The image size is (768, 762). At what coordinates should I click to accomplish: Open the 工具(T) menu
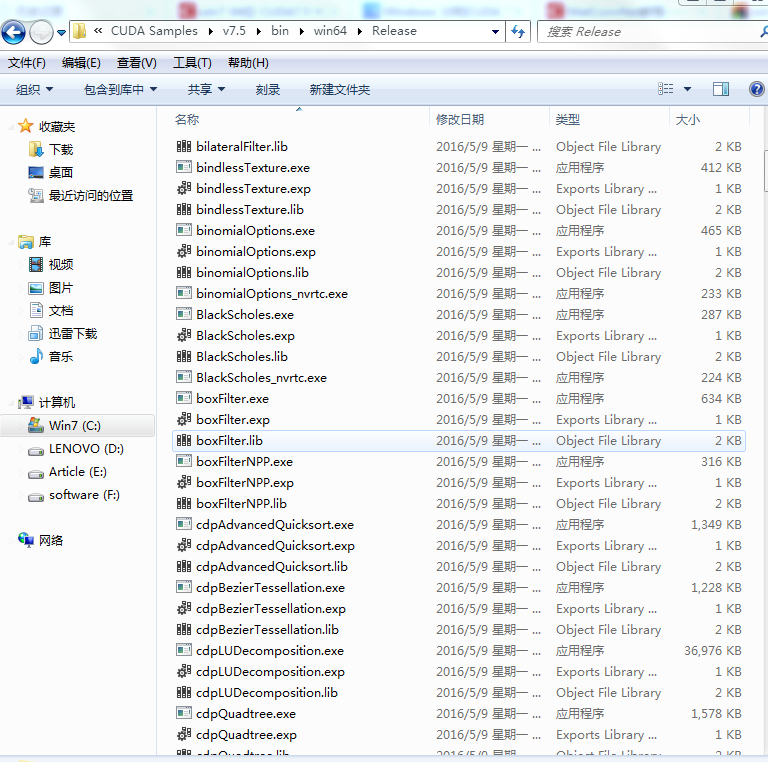pyautogui.click(x=192, y=63)
